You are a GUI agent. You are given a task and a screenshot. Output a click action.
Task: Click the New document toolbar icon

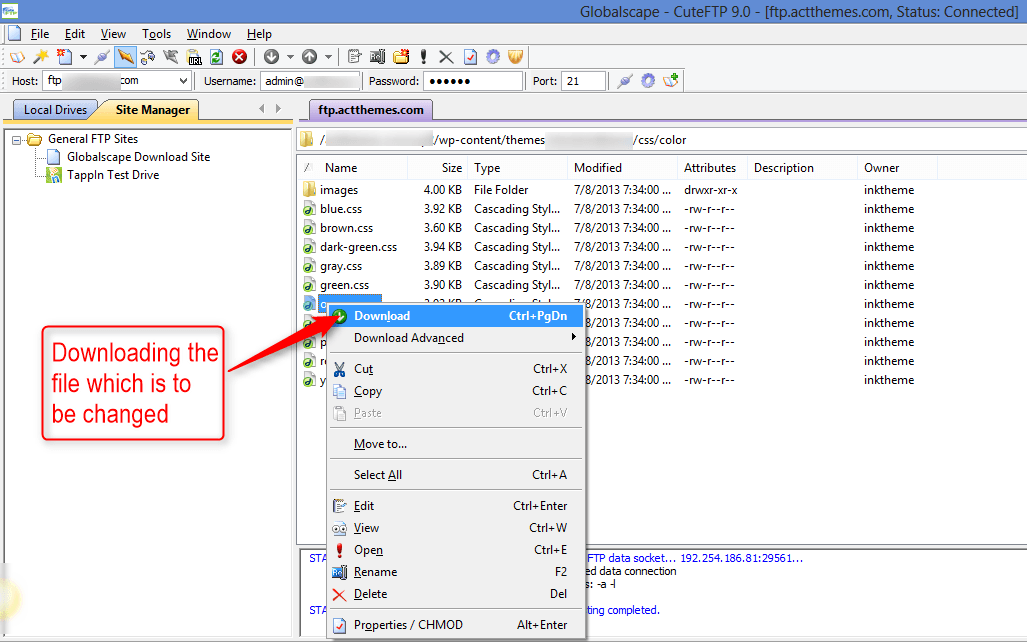[x=64, y=57]
